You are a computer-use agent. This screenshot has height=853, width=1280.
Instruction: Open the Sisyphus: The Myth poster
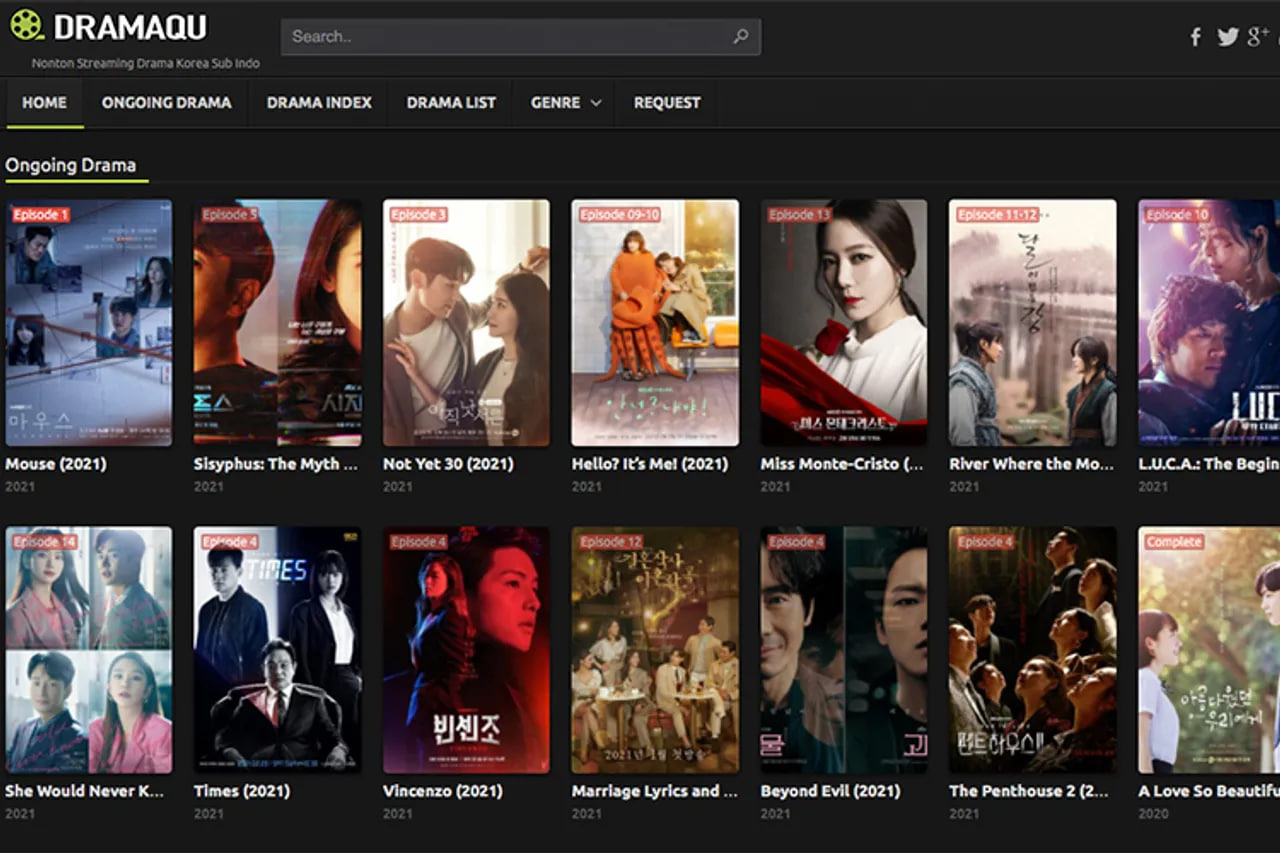[277, 323]
